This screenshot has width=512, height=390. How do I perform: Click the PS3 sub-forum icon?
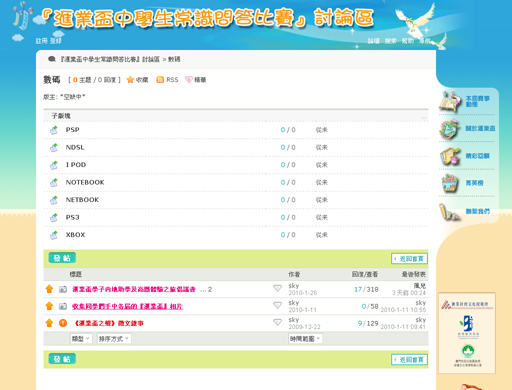(x=54, y=217)
